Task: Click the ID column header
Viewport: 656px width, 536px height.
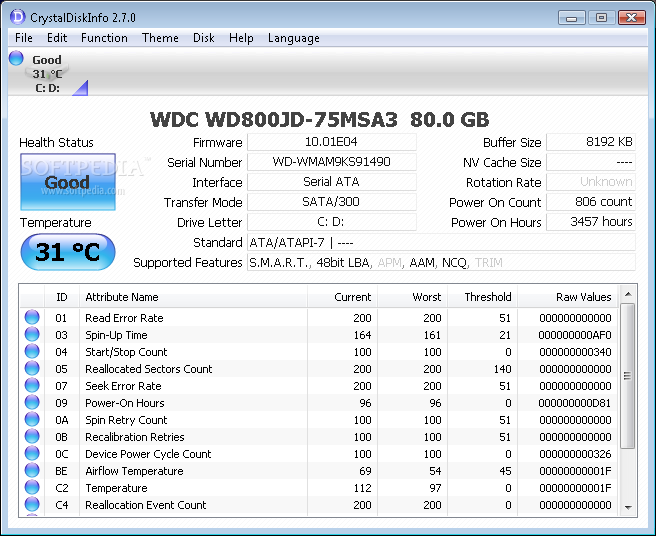Action: (x=62, y=297)
